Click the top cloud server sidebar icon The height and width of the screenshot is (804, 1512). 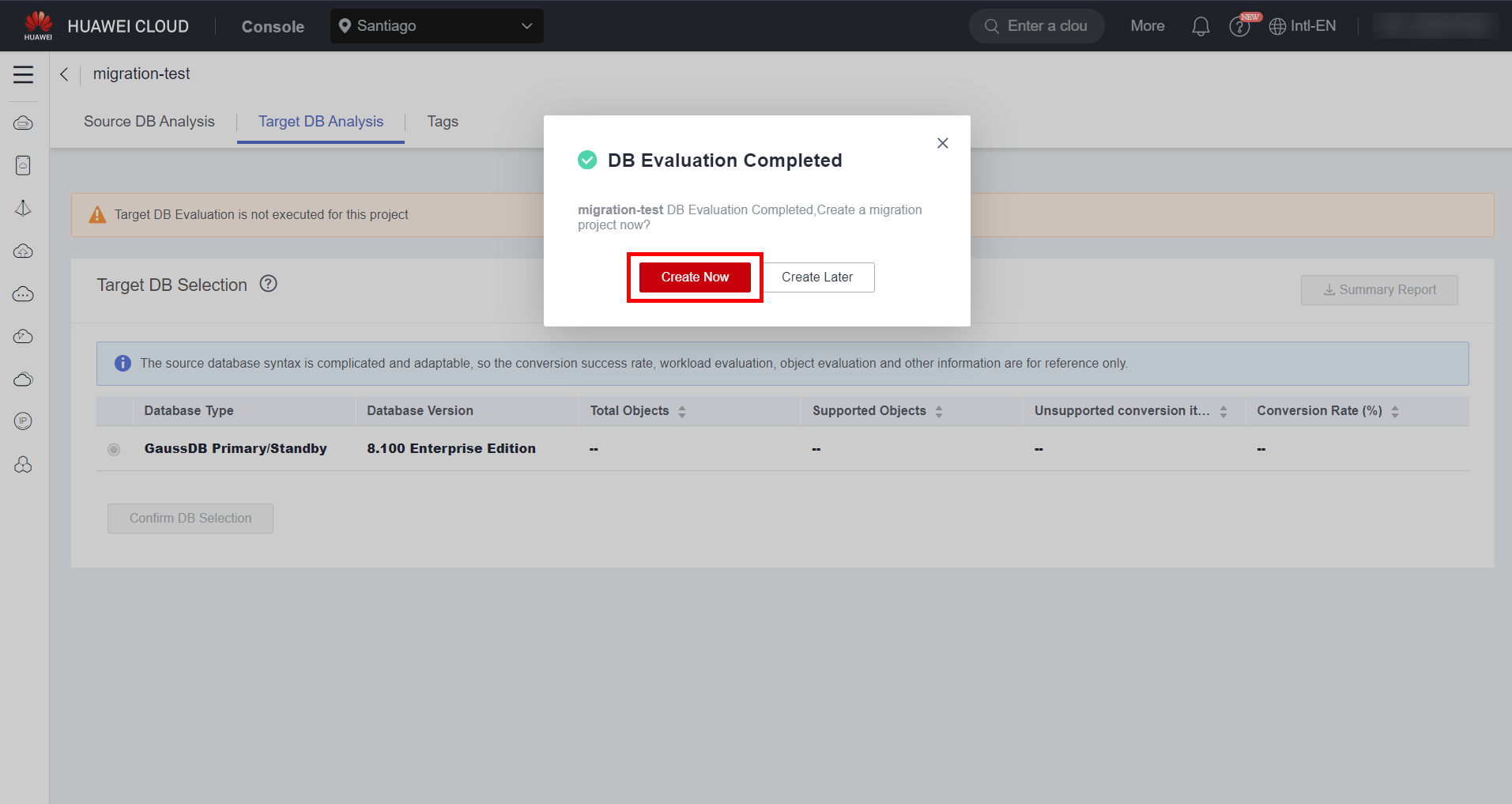[x=24, y=123]
